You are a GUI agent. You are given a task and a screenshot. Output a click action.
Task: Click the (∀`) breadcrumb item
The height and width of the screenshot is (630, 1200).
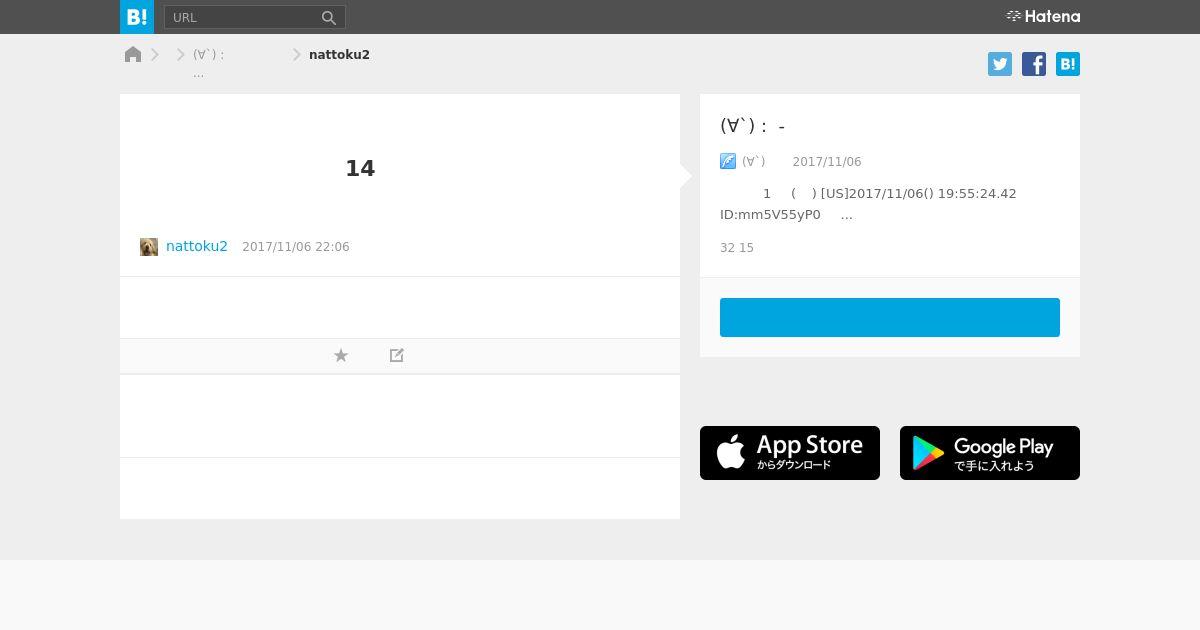tap(208, 55)
